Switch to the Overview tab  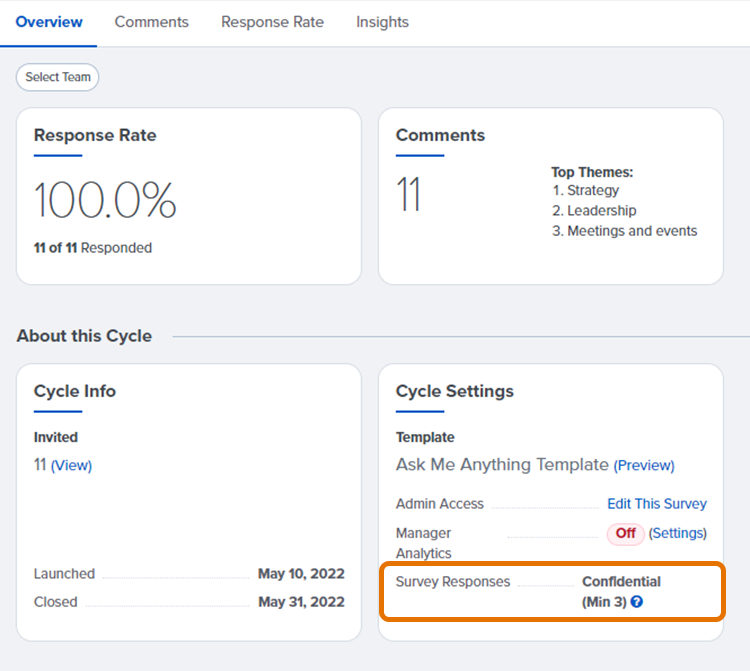coord(49,22)
